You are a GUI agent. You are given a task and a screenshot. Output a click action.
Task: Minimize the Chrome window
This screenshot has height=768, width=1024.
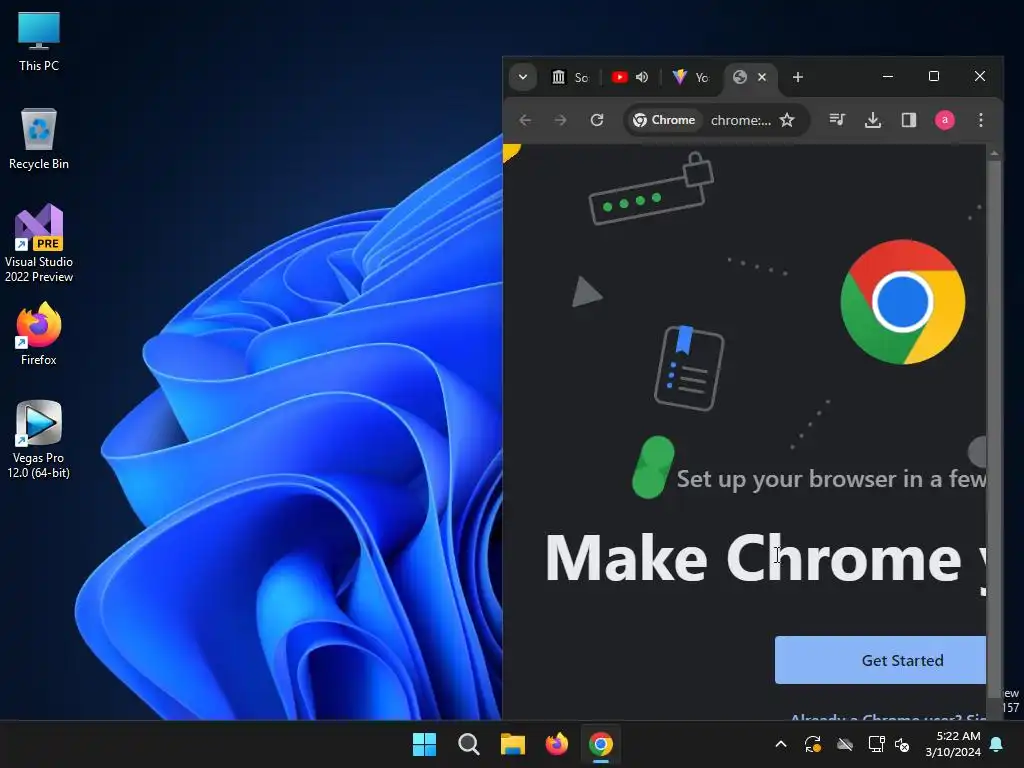888,76
